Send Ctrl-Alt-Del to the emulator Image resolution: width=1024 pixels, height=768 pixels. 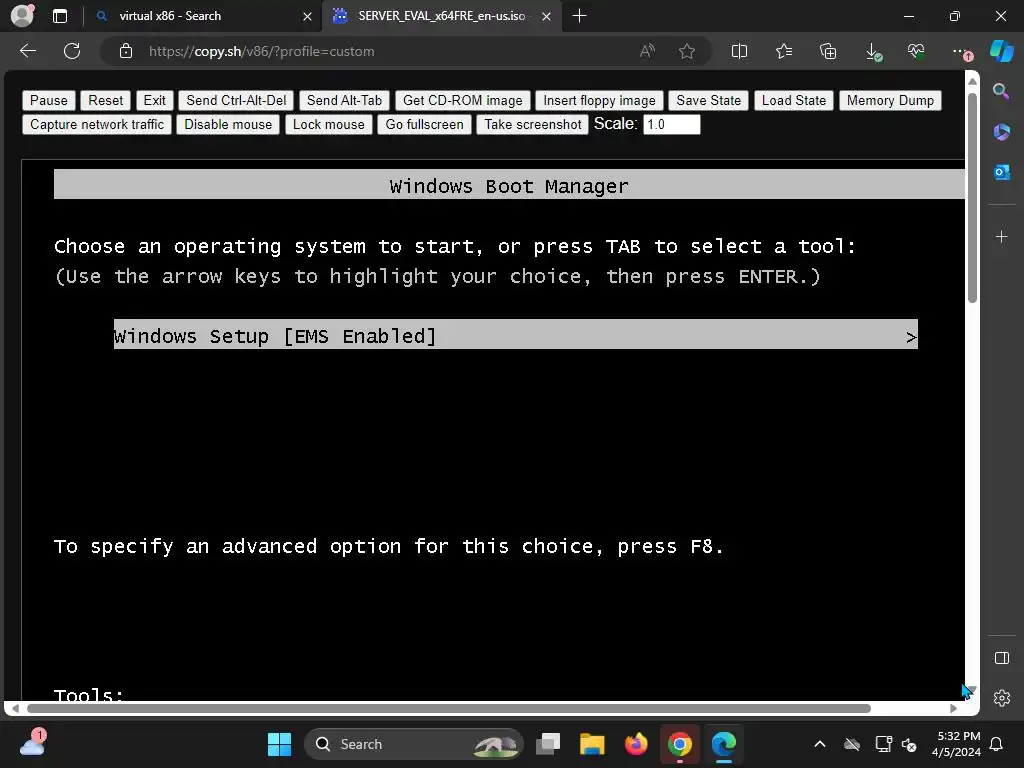point(236,101)
